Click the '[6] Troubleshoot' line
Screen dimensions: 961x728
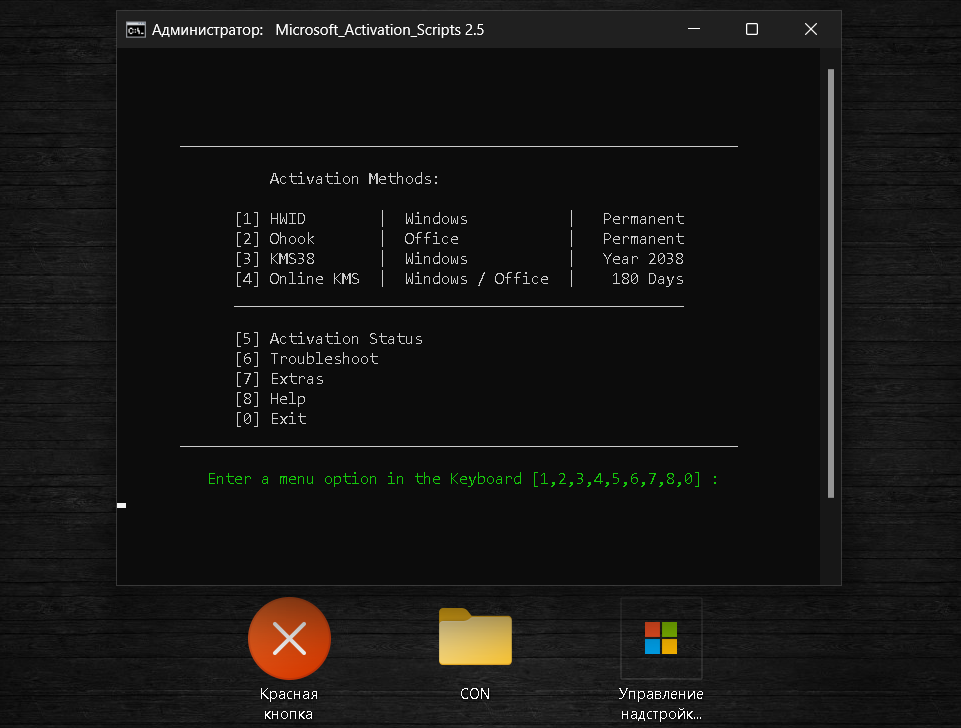pos(306,358)
